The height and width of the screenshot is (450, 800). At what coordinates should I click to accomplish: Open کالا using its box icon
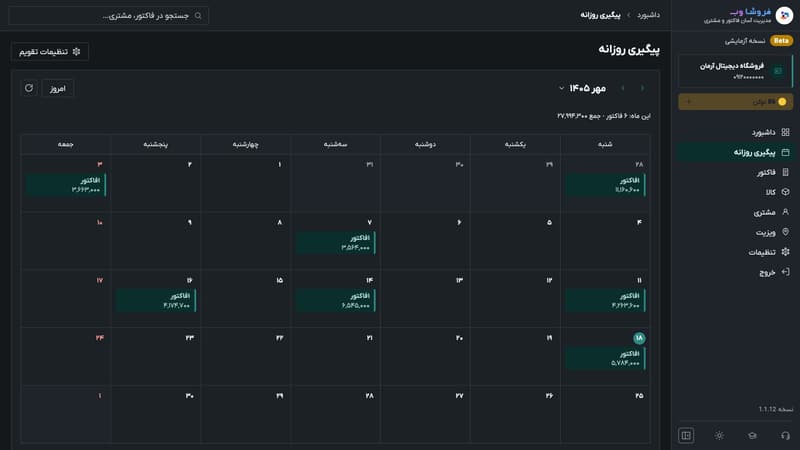pos(785,192)
